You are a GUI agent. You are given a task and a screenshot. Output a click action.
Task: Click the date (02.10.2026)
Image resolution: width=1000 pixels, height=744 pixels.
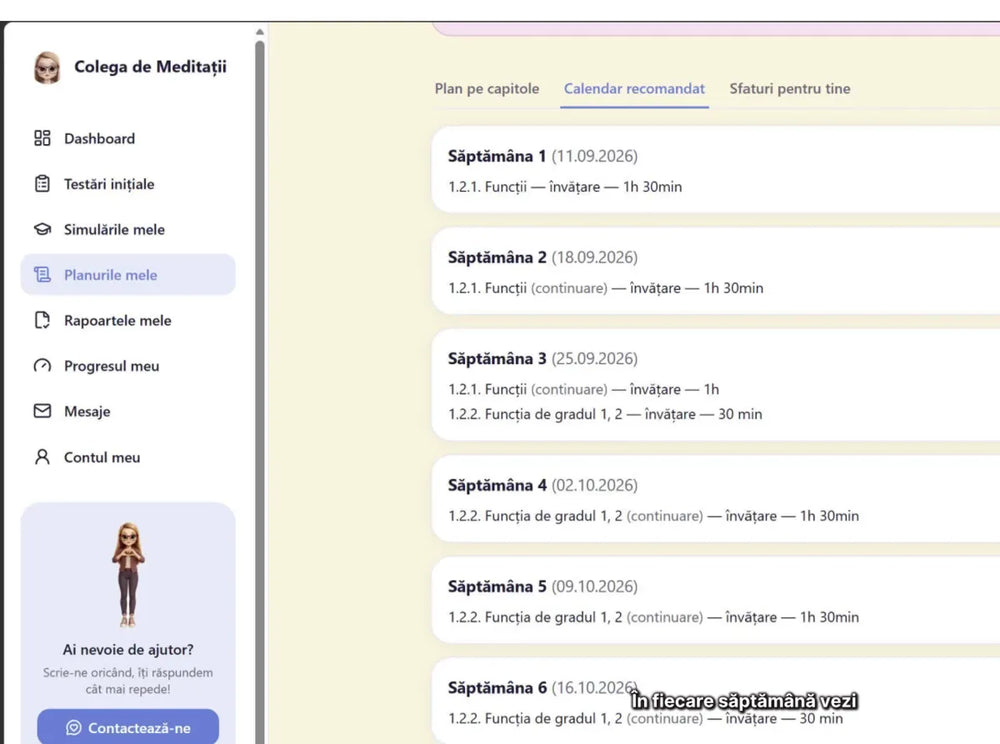594,485
